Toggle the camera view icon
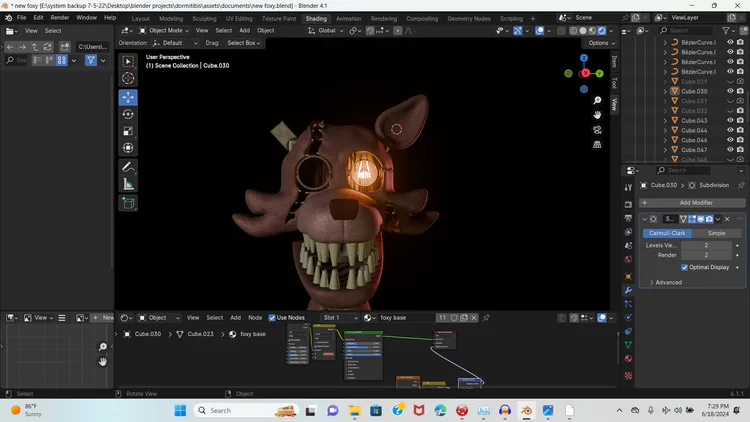The width and height of the screenshot is (750, 422). coord(597,130)
